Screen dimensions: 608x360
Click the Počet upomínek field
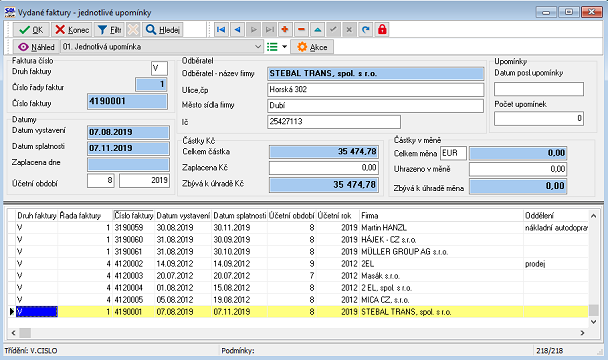539,118
